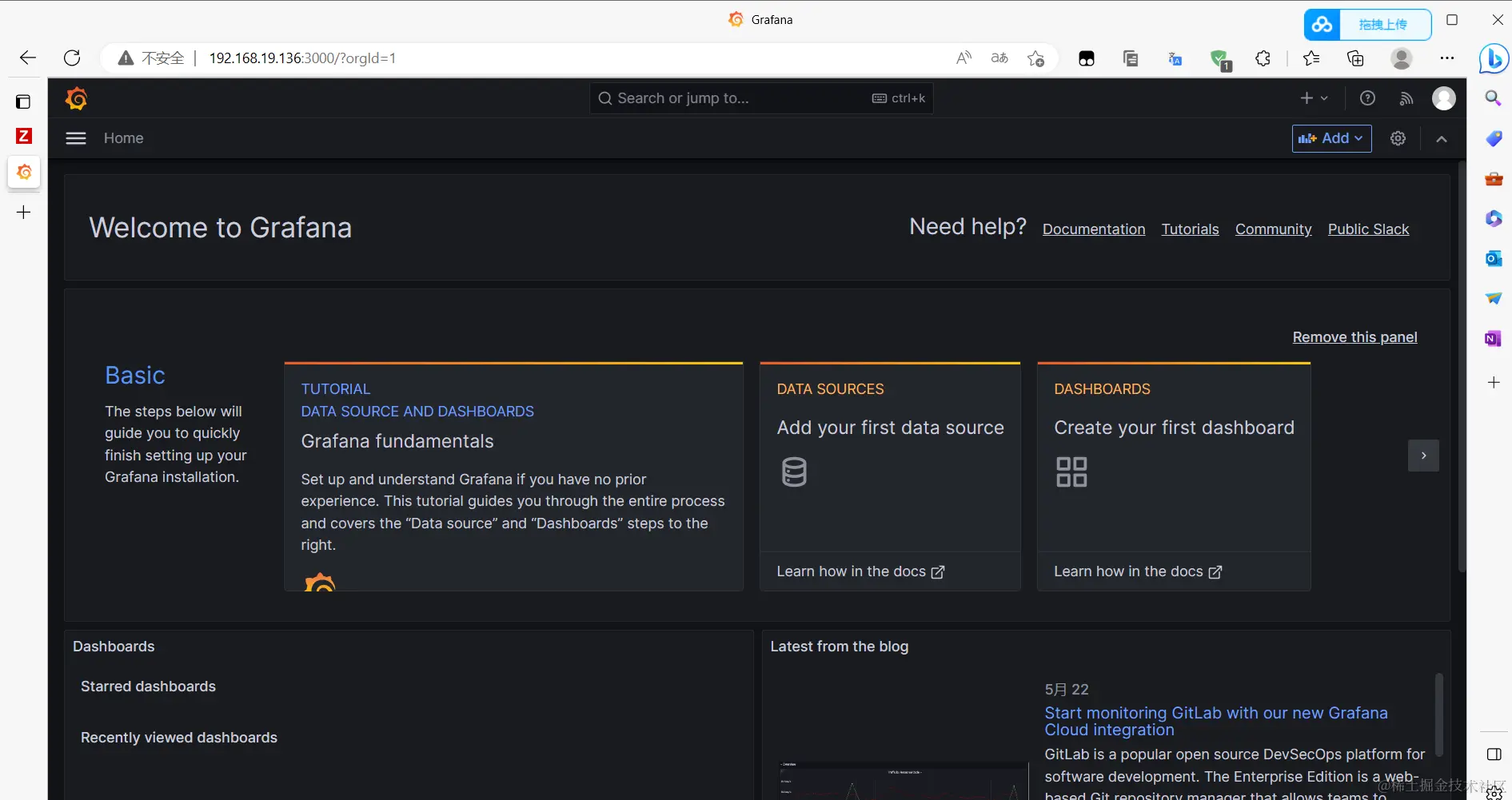Open the help question mark icon
This screenshot has width=1512, height=800.
1367,98
